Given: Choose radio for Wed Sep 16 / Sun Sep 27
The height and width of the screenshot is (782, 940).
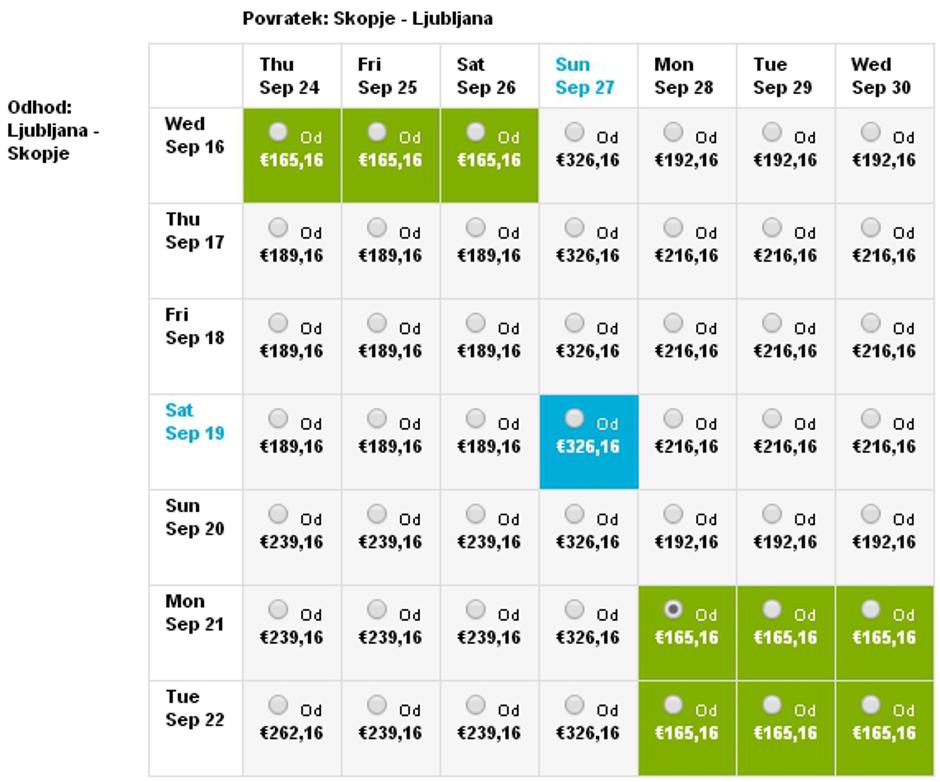Looking at the screenshot, I should [x=574, y=132].
